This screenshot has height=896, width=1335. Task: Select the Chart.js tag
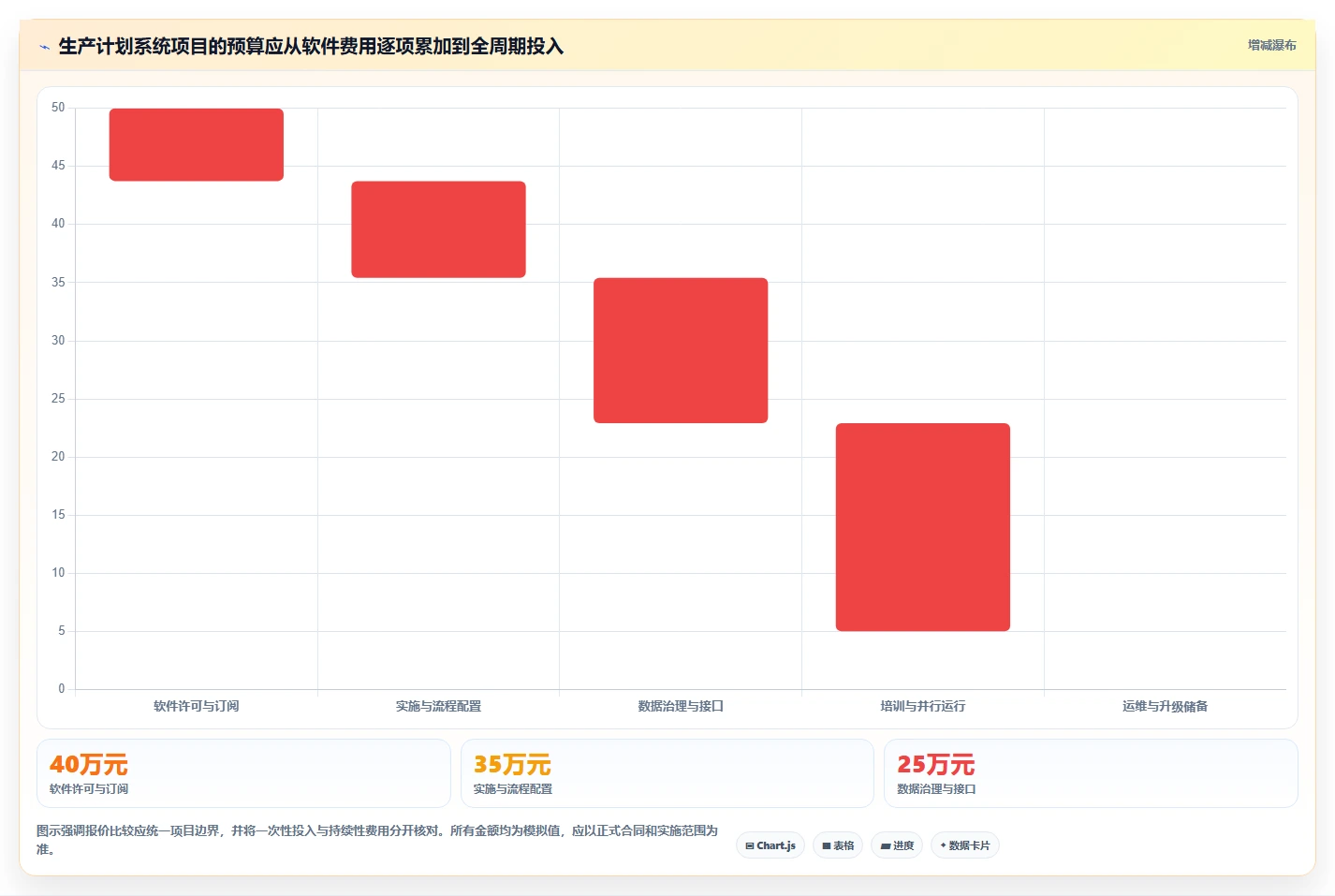(770, 845)
